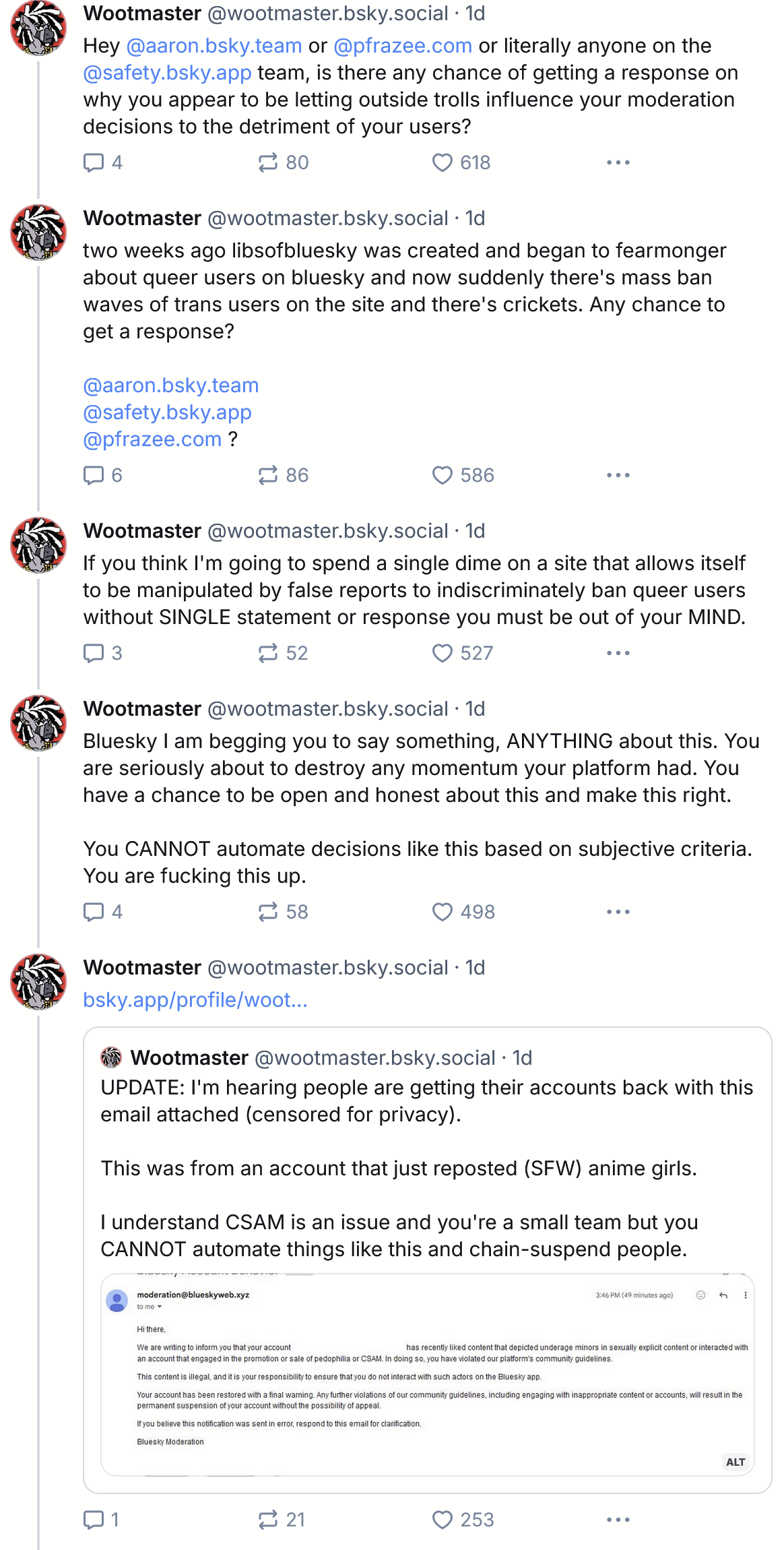Open more options on the 'single dime' post
This screenshot has height=1550, width=784.
pyautogui.click(x=618, y=653)
